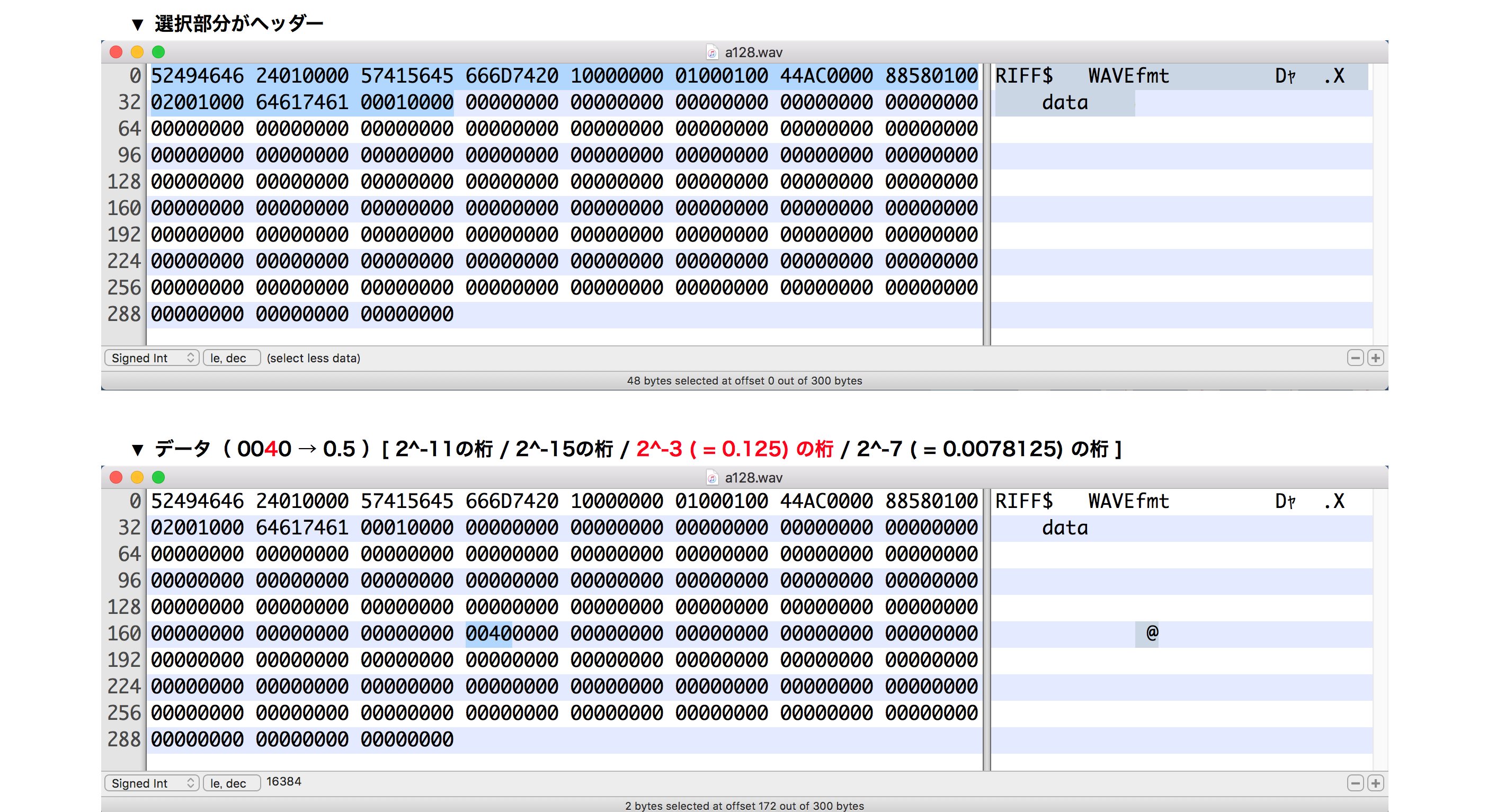Image resolution: width=1487 pixels, height=812 pixels.
Task: Click minus button in top hex window
Action: click(x=1355, y=358)
